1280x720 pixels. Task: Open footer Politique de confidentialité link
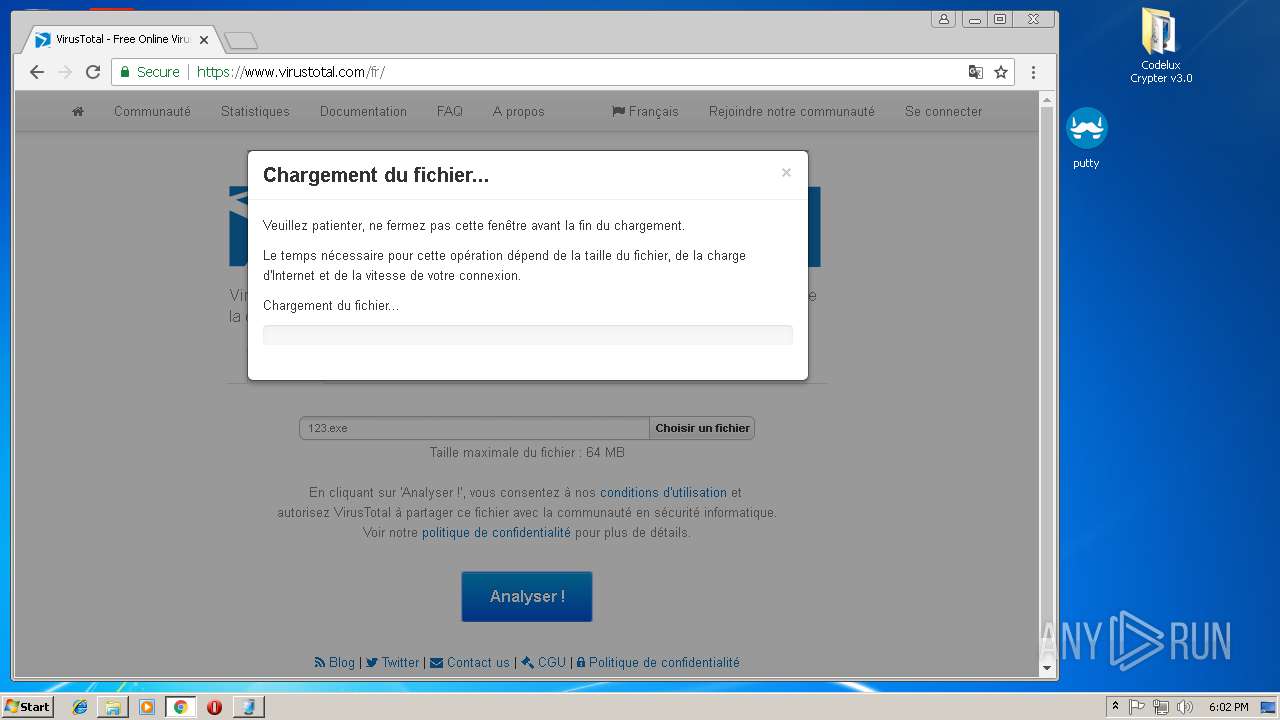click(658, 663)
